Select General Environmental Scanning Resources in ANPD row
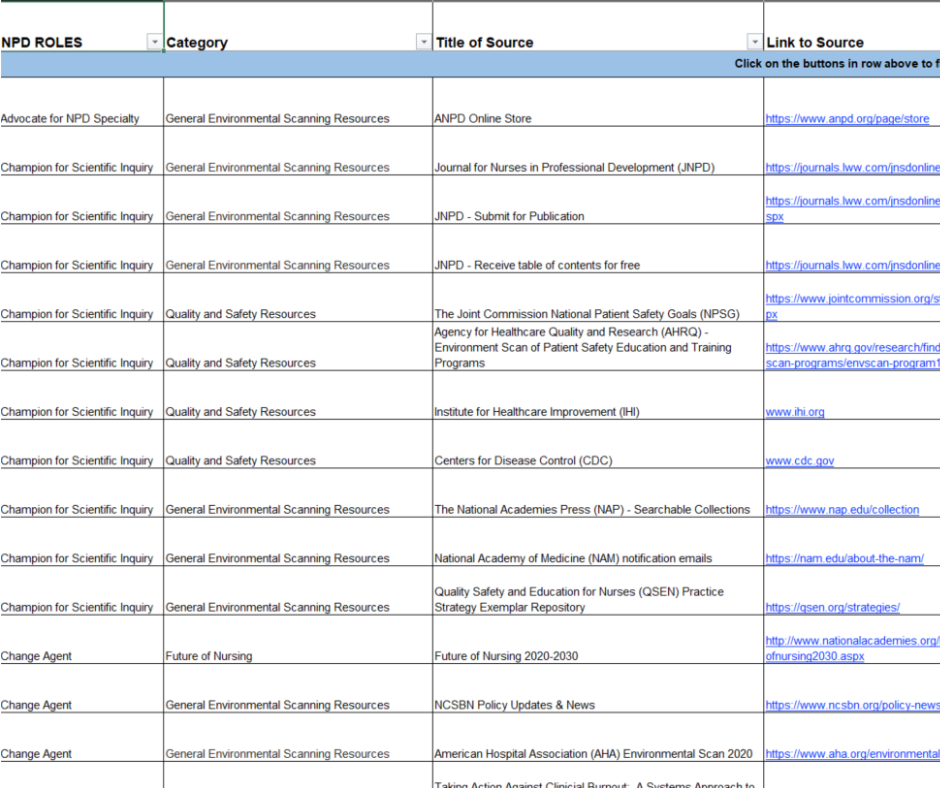Screen dimensions: 940x788 (x=298, y=102)
